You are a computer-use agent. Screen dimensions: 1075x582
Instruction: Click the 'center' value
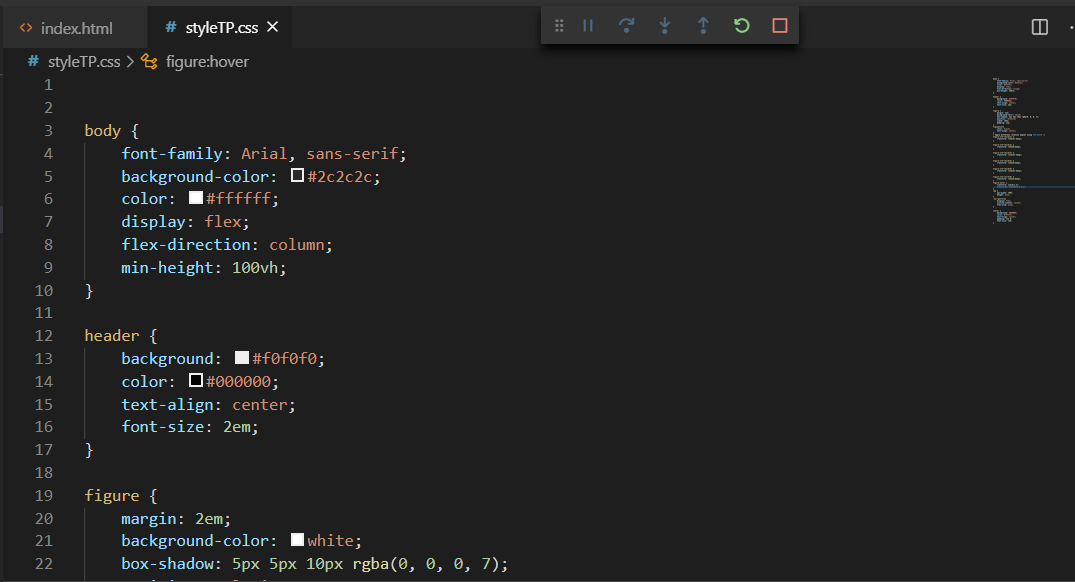tap(259, 404)
